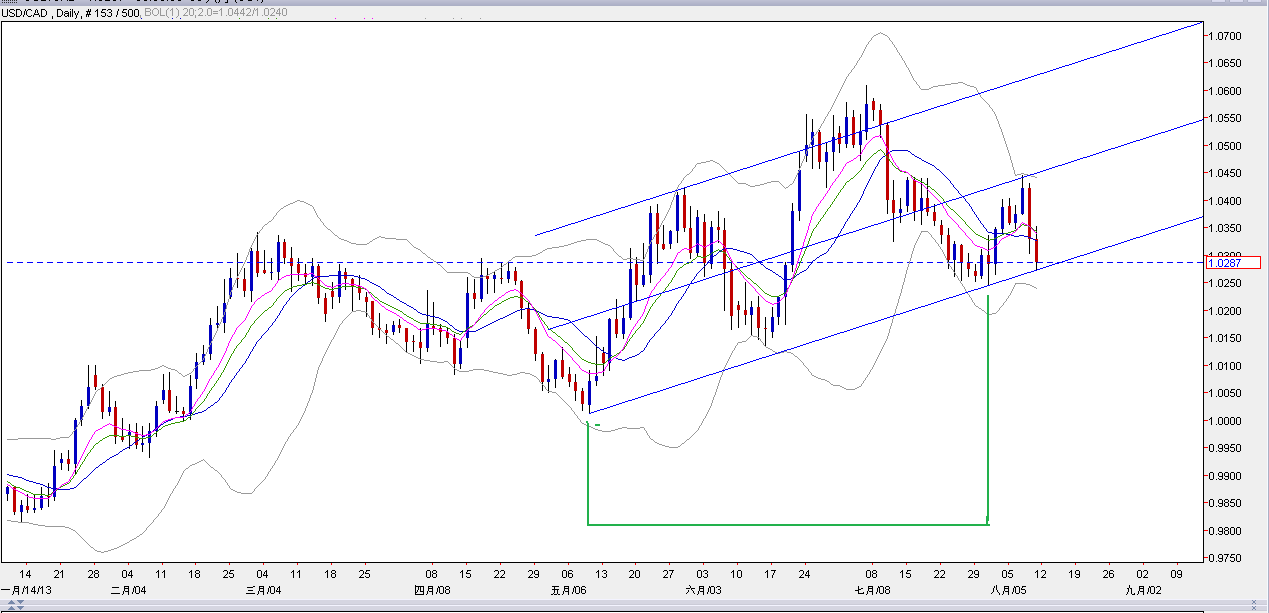Click the 1.0000 price axis label
This screenshot has height=613, width=1269.
[1226, 421]
